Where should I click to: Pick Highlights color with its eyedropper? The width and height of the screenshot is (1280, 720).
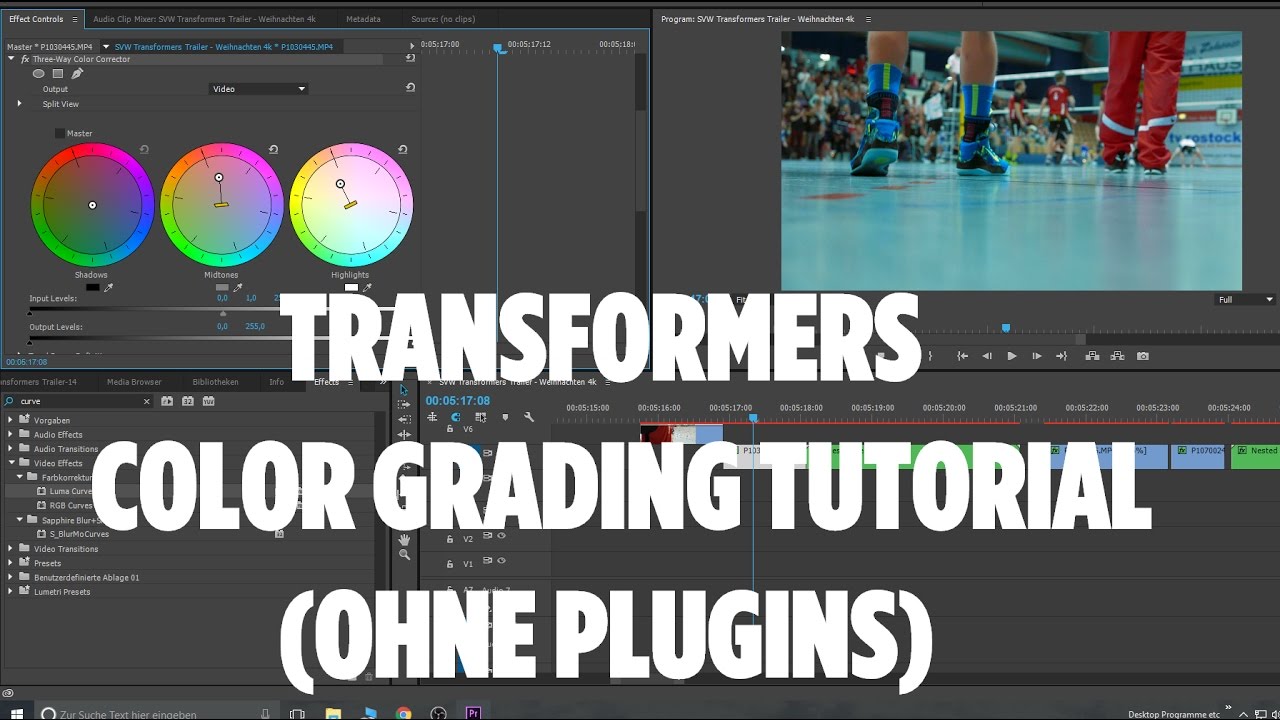(366, 288)
